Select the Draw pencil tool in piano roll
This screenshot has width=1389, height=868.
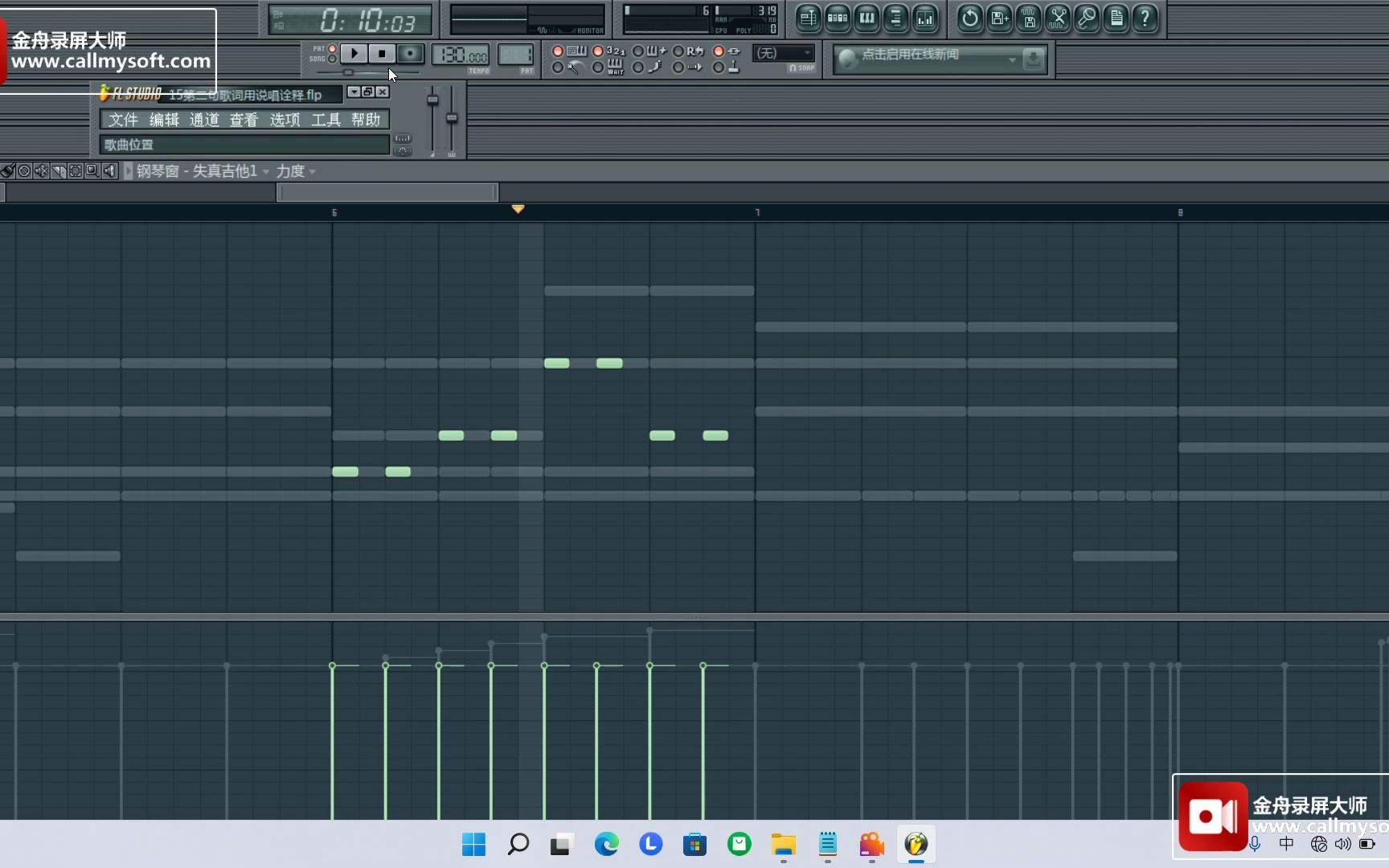click(x=8, y=170)
